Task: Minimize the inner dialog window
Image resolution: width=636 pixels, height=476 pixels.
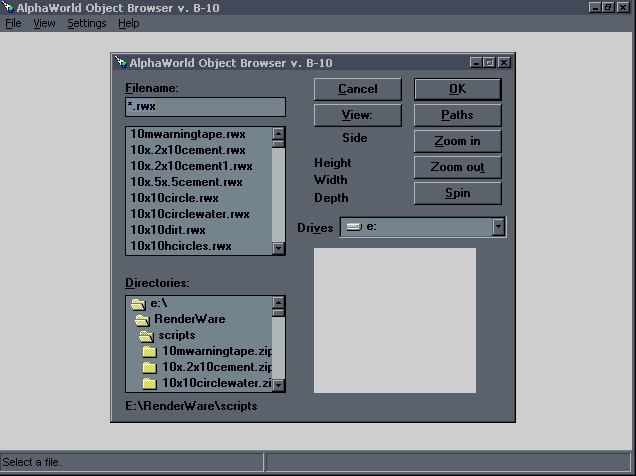Action: pyautogui.click(x=476, y=62)
